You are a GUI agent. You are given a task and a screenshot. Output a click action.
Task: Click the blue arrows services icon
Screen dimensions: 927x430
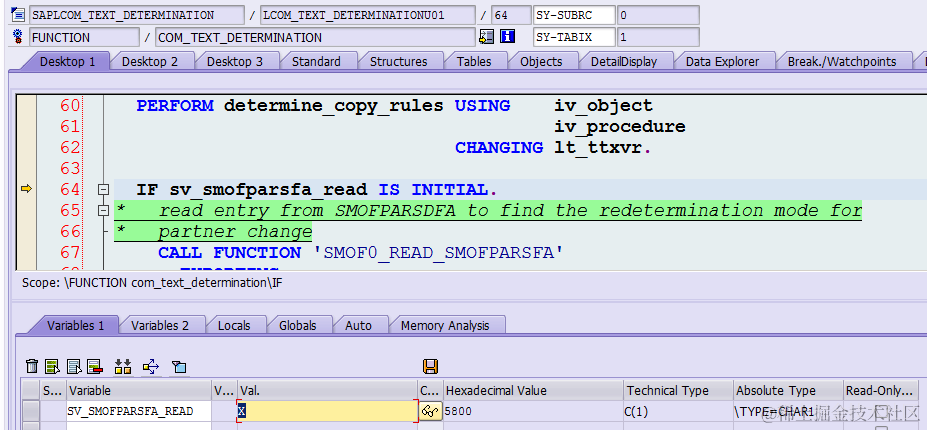(x=151, y=367)
